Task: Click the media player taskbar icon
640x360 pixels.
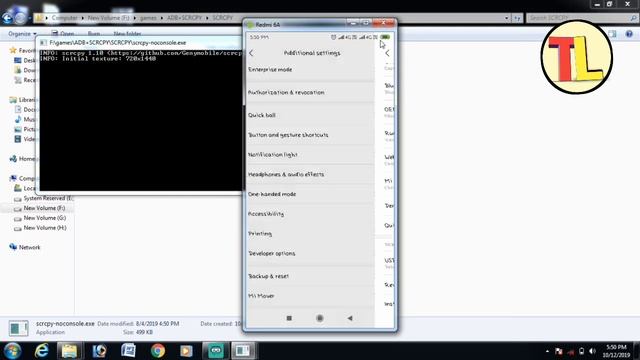Action: click(x=186, y=351)
